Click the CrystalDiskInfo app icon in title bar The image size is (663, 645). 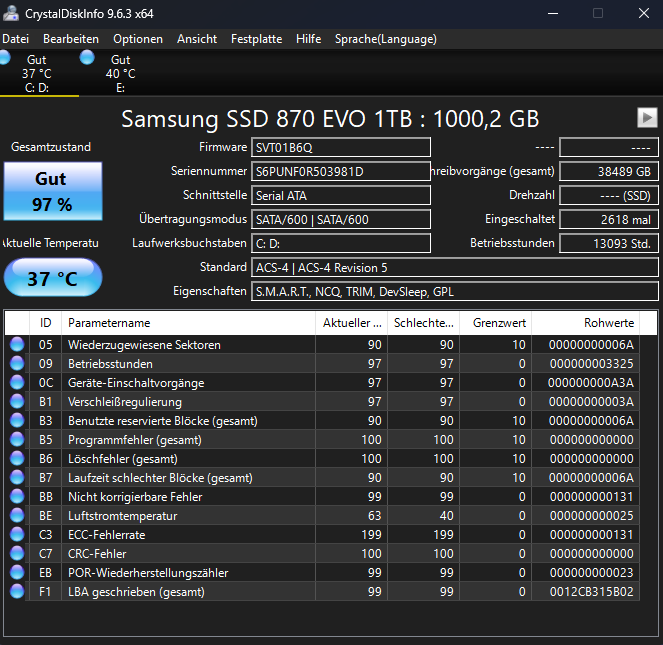[x=11, y=13]
